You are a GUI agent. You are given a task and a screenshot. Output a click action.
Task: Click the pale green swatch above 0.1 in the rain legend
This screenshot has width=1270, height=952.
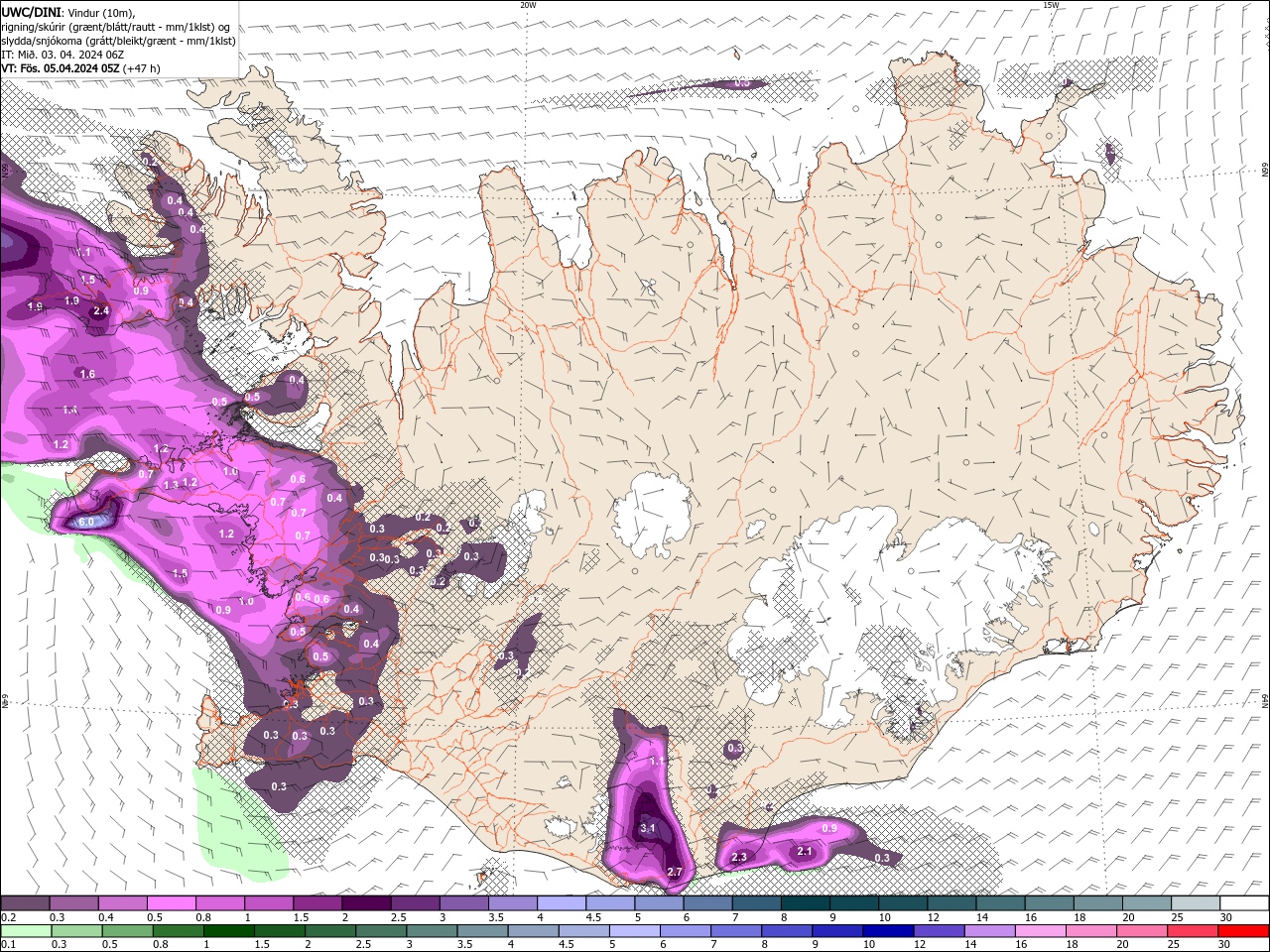26,931
